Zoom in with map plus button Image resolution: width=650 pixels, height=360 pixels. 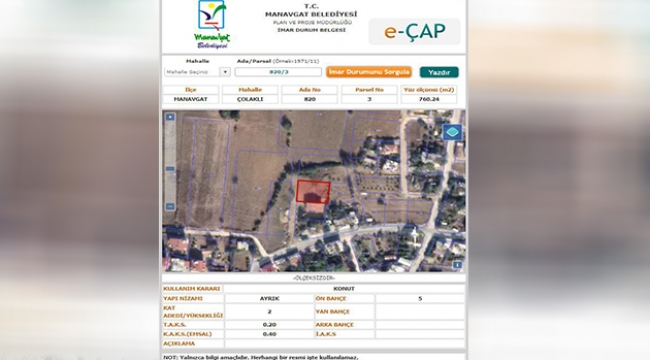point(170,117)
